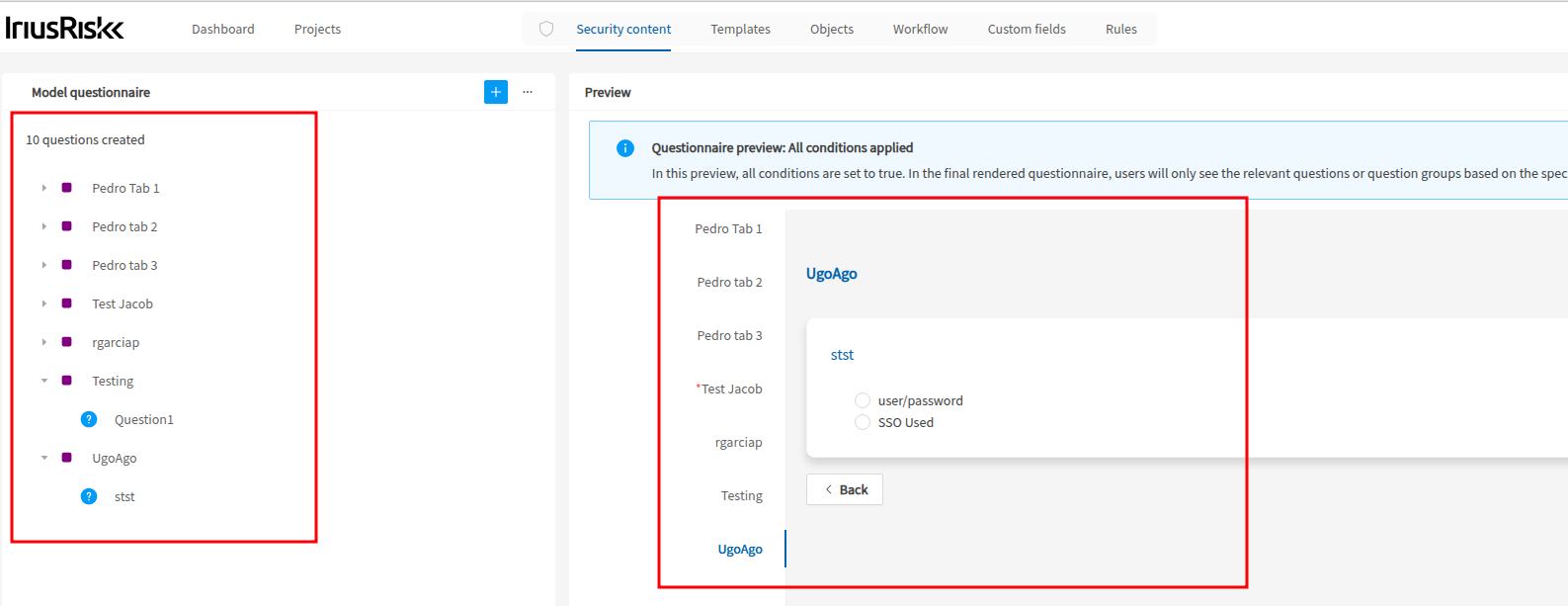The height and width of the screenshot is (606, 1568).
Task: Collapse the Testing tree node
Action: [x=44, y=381]
